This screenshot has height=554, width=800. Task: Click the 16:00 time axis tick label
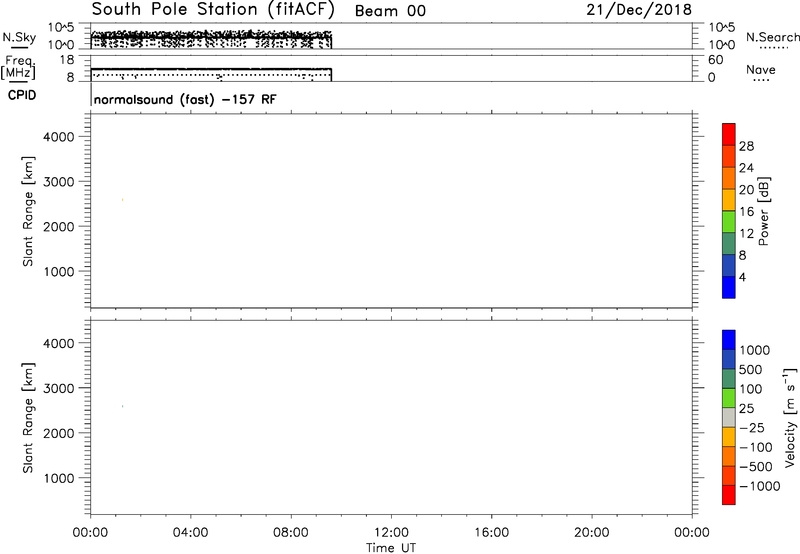[x=491, y=533]
